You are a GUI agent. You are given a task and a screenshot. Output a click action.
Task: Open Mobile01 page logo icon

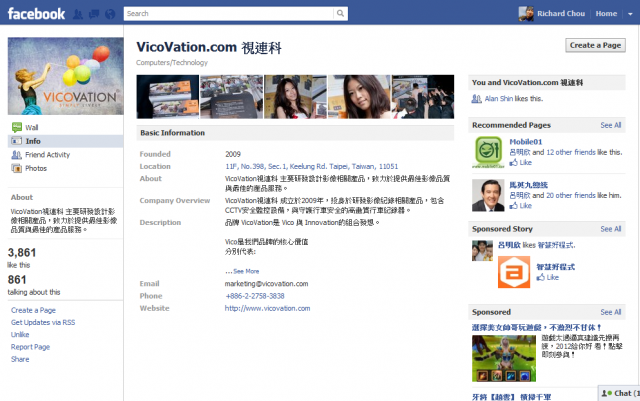coord(488,152)
